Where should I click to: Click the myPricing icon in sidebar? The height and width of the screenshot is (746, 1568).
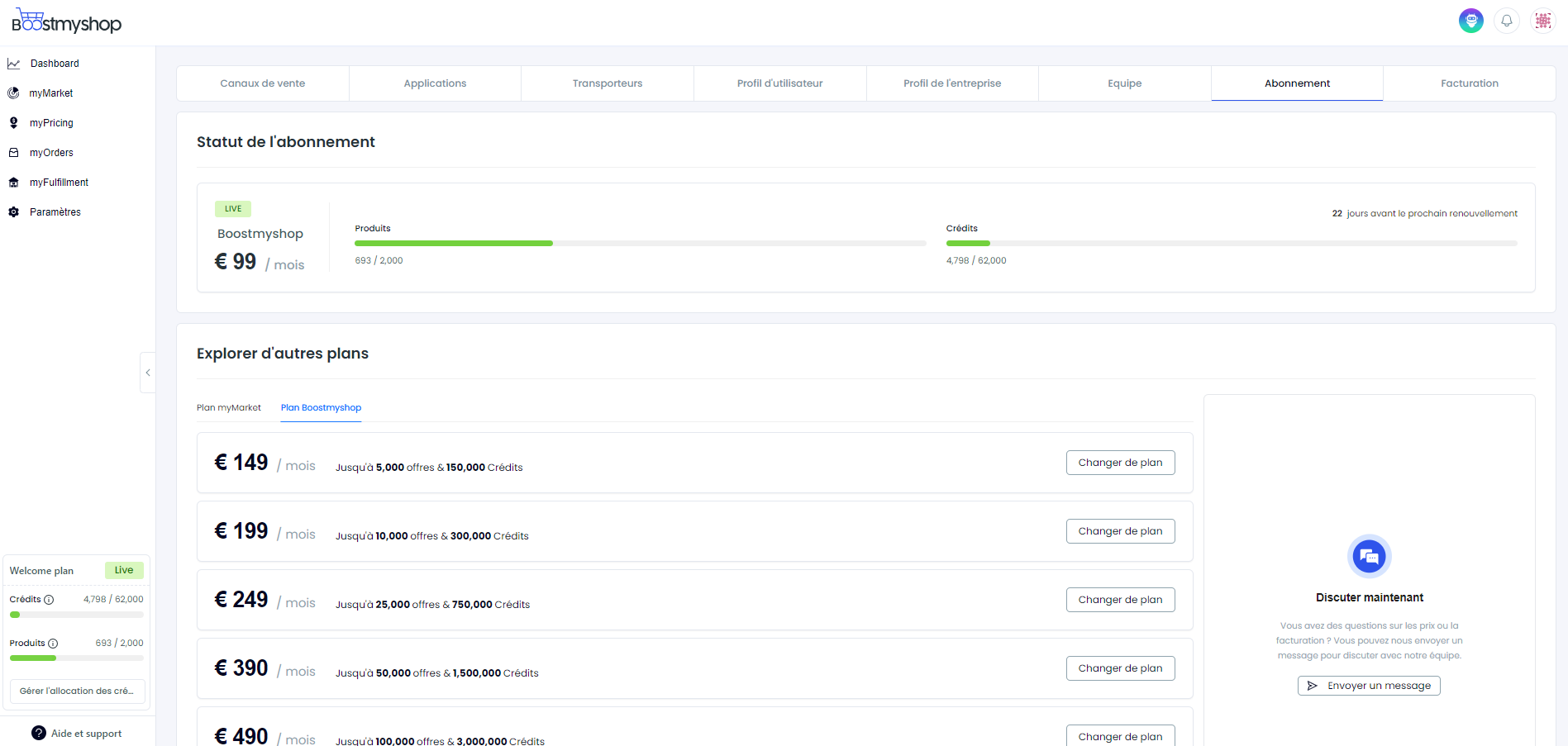coord(14,123)
